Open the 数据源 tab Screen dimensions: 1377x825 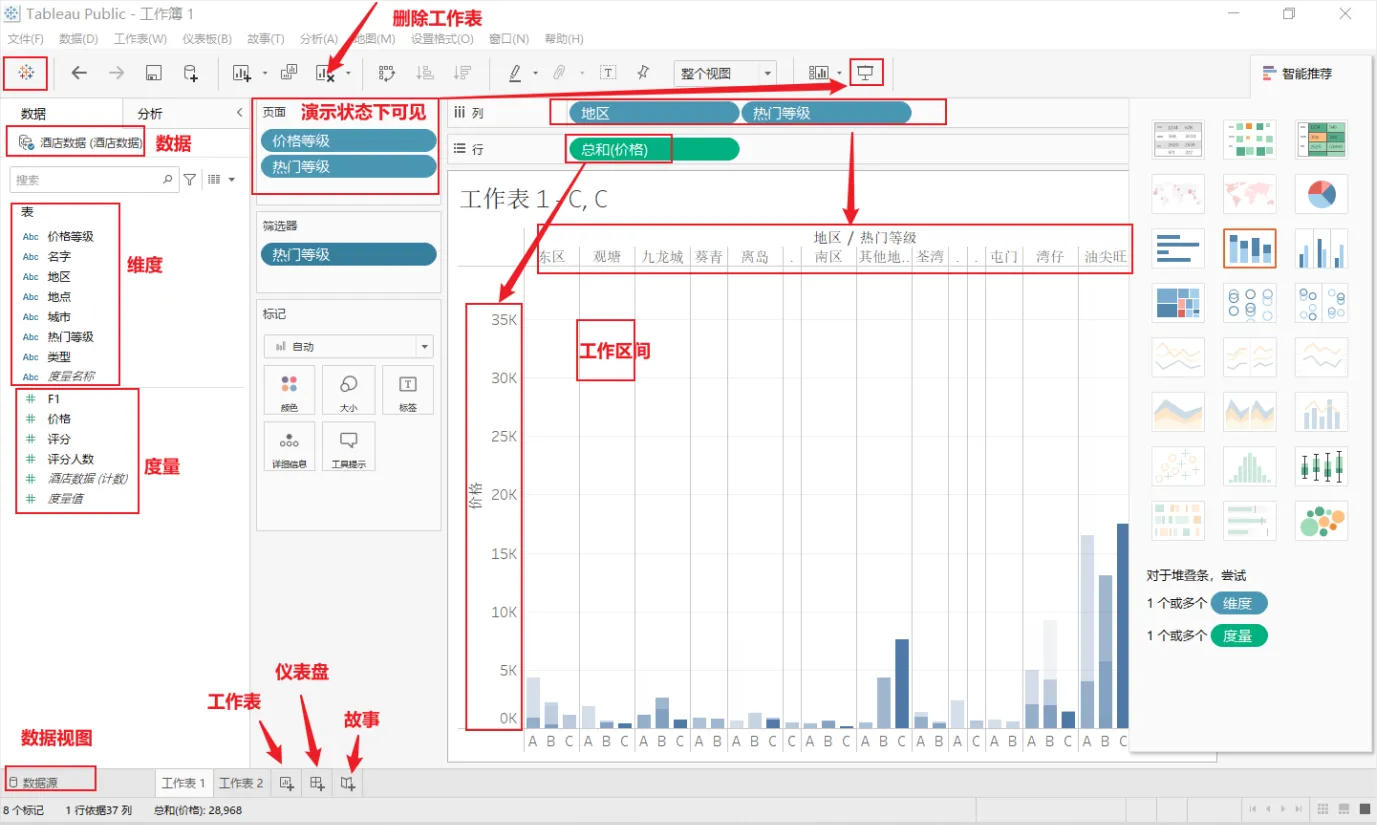pyautogui.click(x=40, y=782)
